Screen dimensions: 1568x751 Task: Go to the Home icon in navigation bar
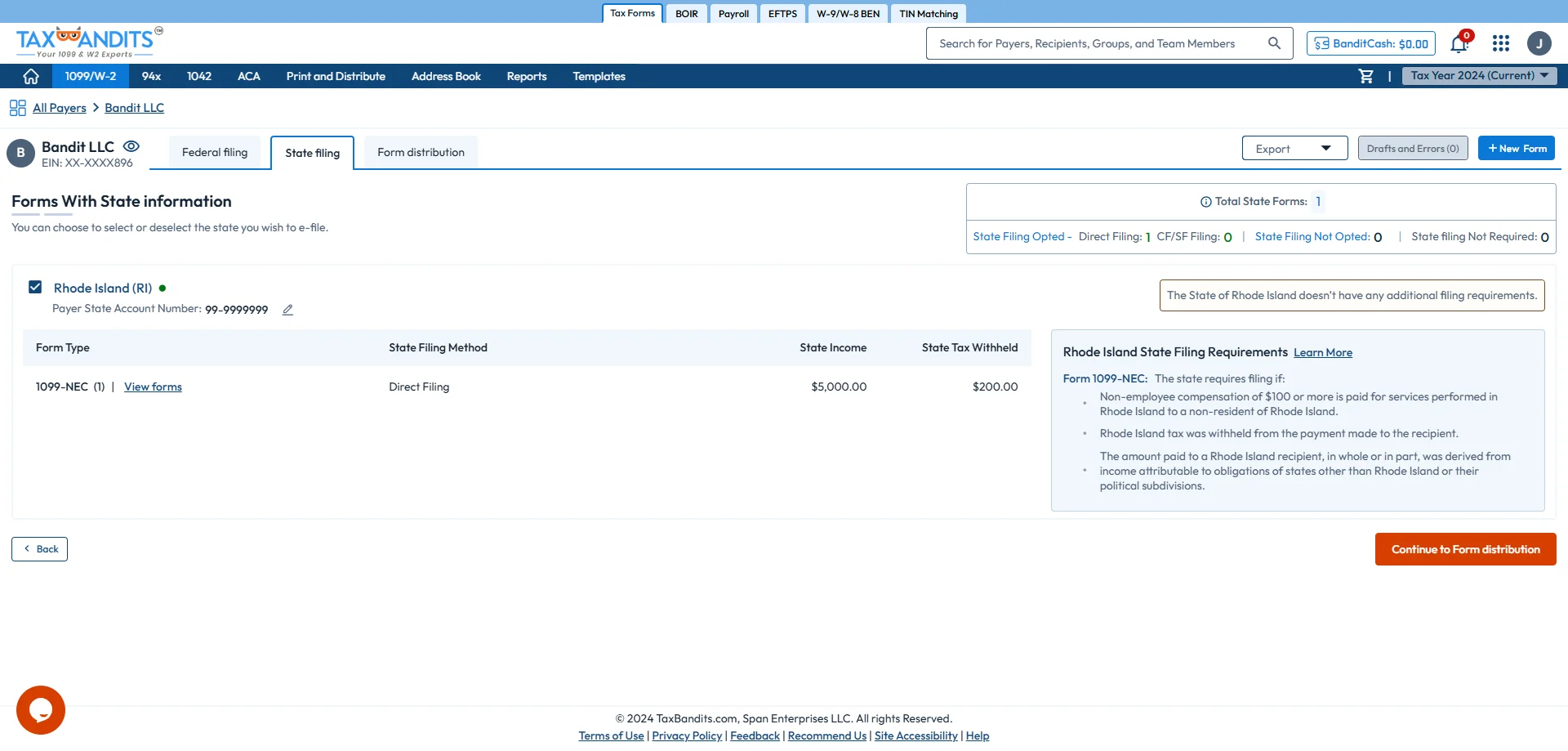pyautogui.click(x=31, y=76)
